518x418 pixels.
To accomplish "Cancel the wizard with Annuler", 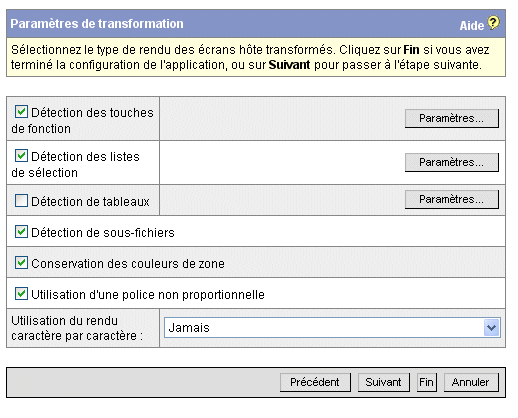I will click(471, 382).
